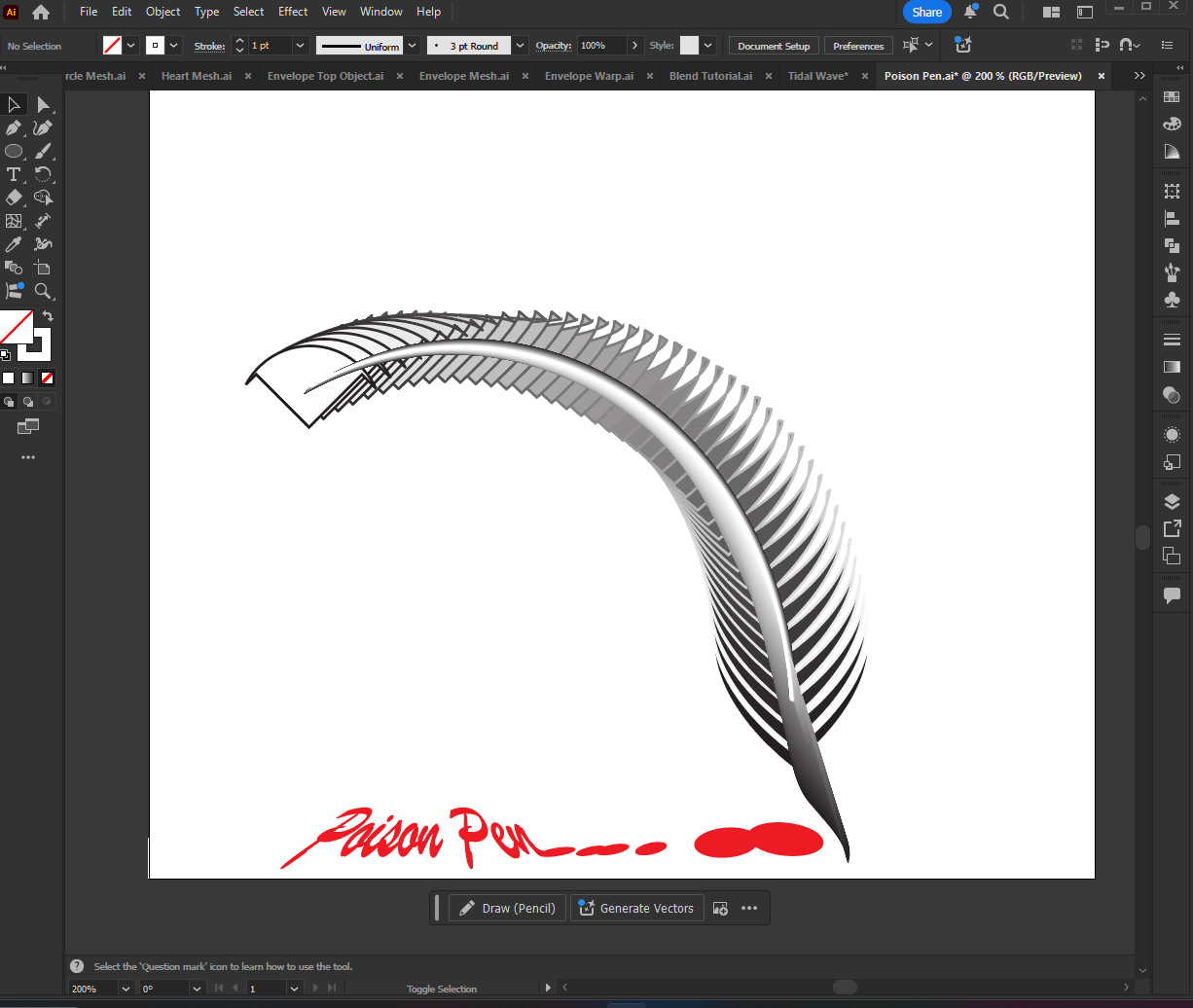The image size is (1193, 1008).
Task: Select the Pen tool
Action: pyautogui.click(x=13, y=127)
